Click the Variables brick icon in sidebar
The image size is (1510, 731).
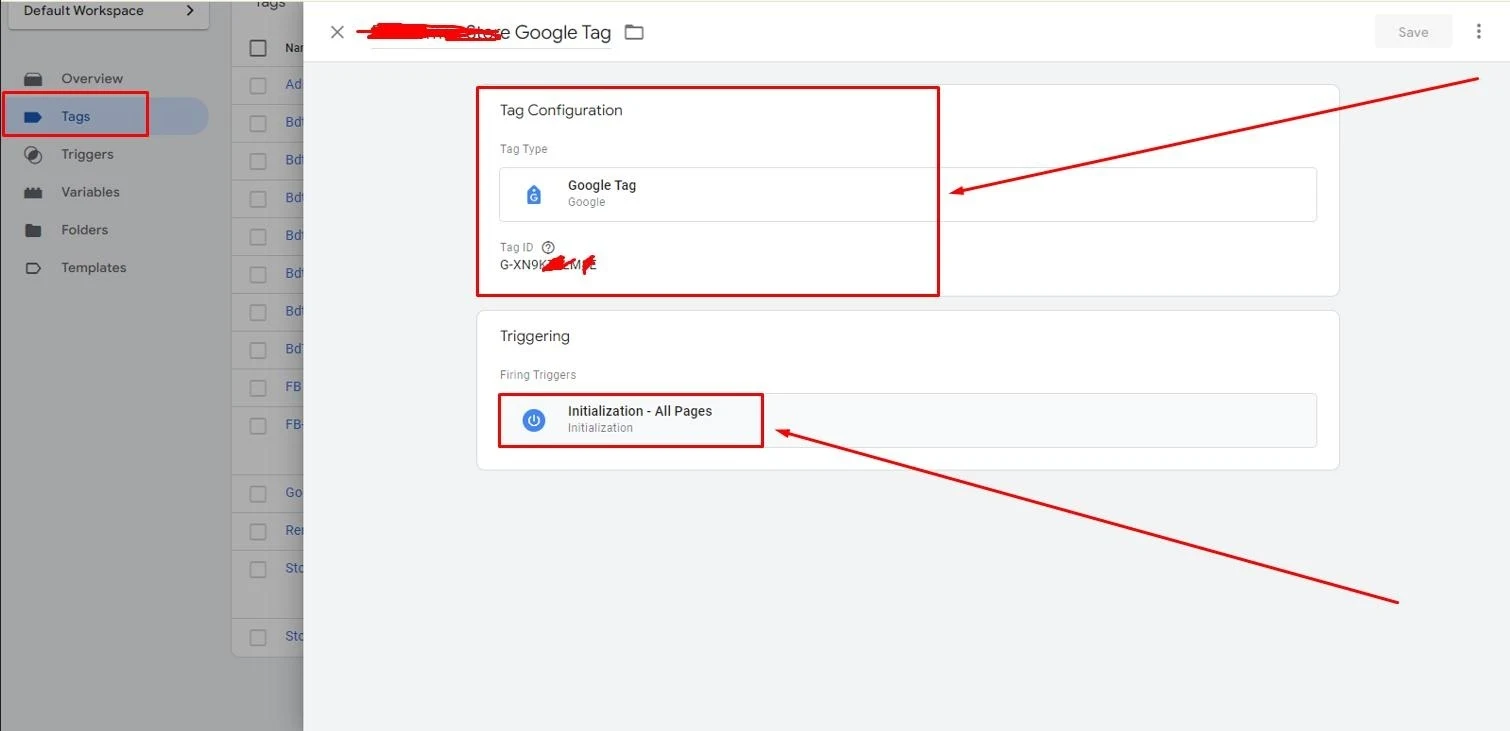(33, 192)
